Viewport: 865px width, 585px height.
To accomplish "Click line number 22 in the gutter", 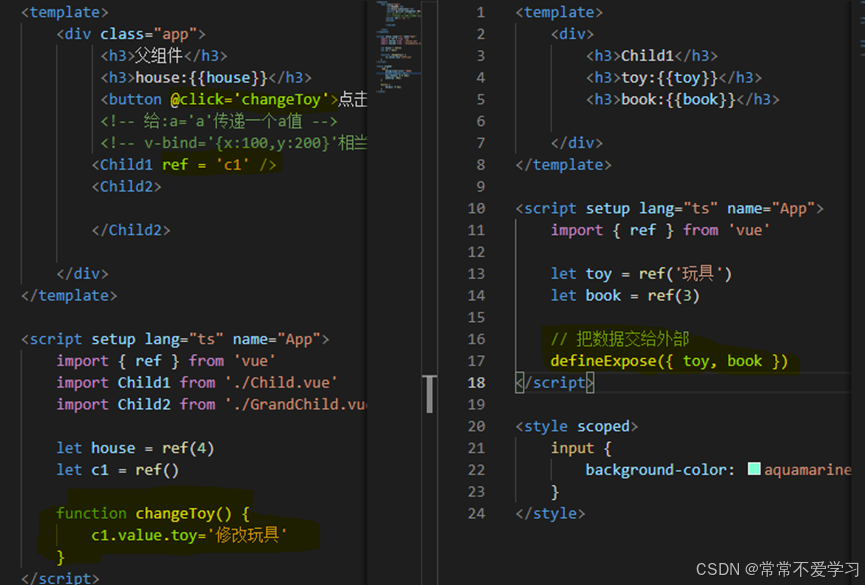I will (x=477, y=470).
